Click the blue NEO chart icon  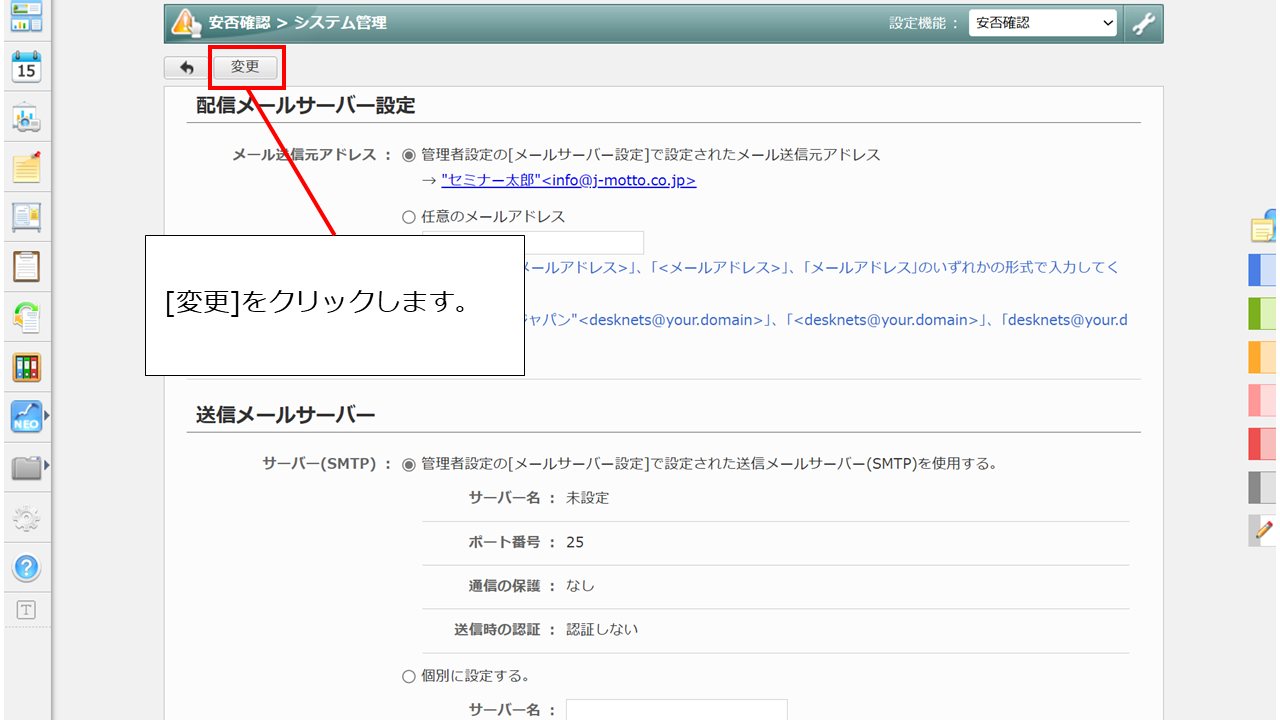pyautogui.click(x=26, y=416)
